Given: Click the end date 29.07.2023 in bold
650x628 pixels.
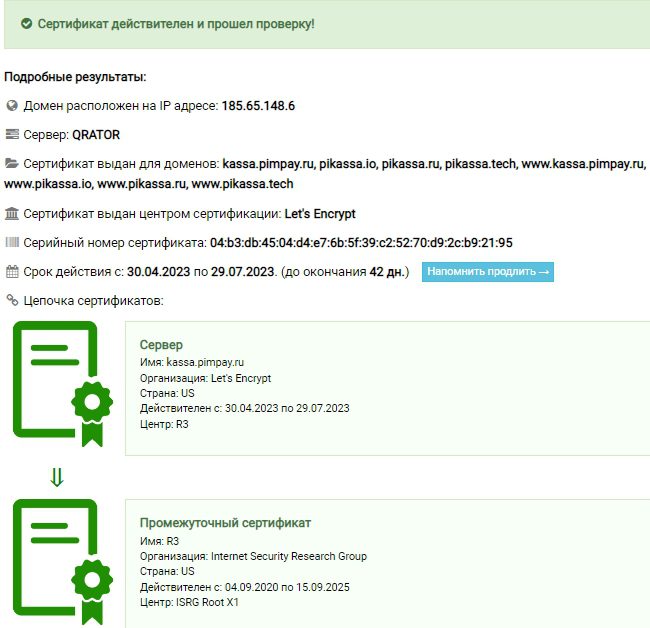Looking at the screenshot, I should pyautogui.click(x=243, y=272).
